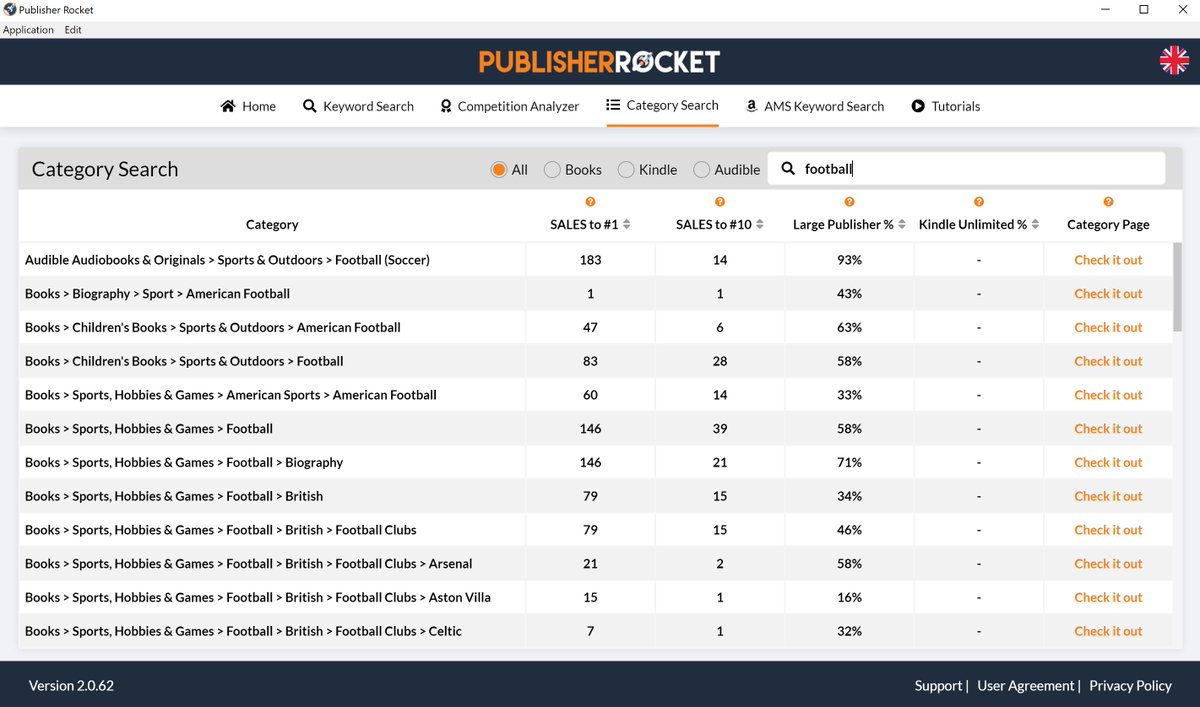
Task: Select the Audible radio button
Action: pyautogui.click(x=702, y=169)
